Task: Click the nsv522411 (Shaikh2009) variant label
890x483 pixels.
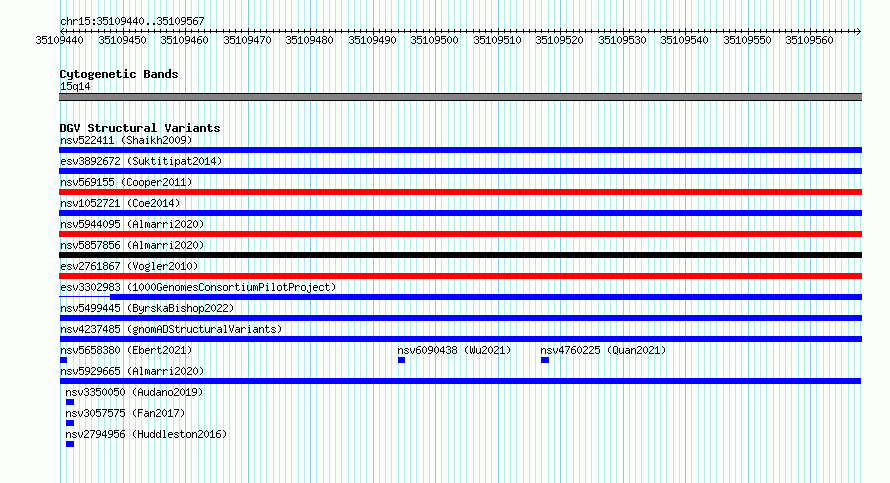Action: click(x=126, y=140)
